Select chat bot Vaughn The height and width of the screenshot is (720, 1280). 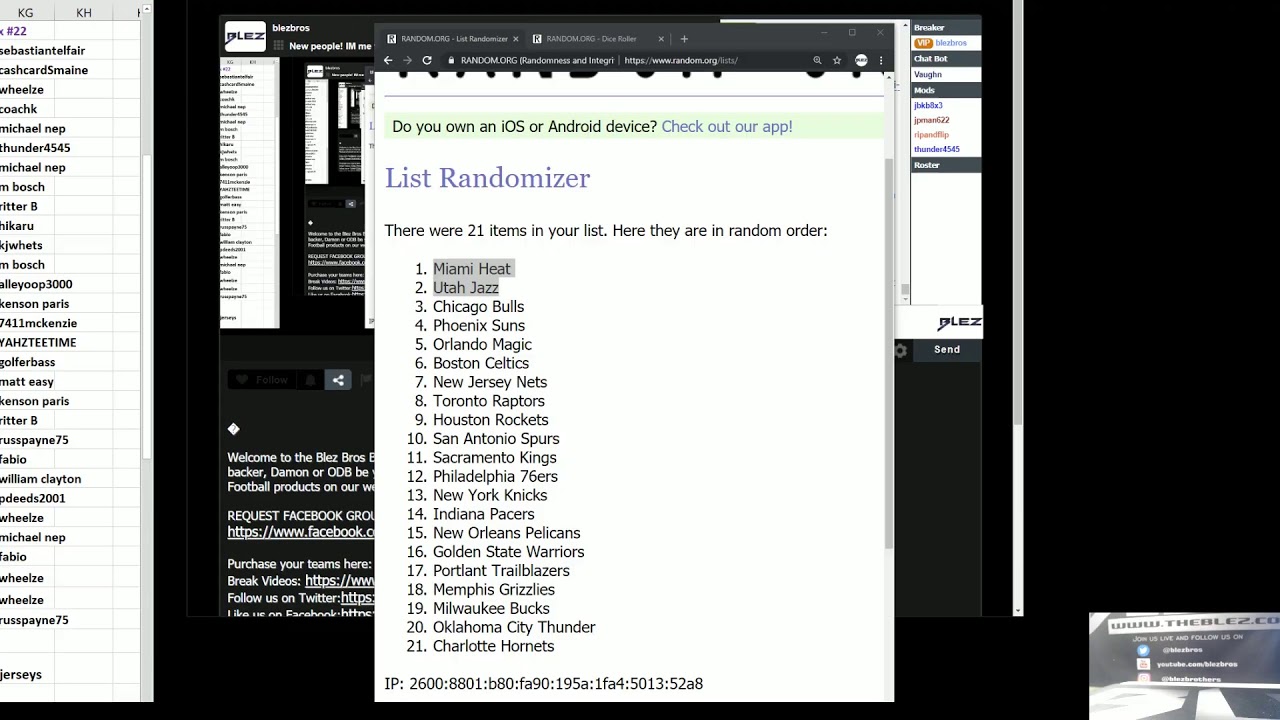coord(928,74)
